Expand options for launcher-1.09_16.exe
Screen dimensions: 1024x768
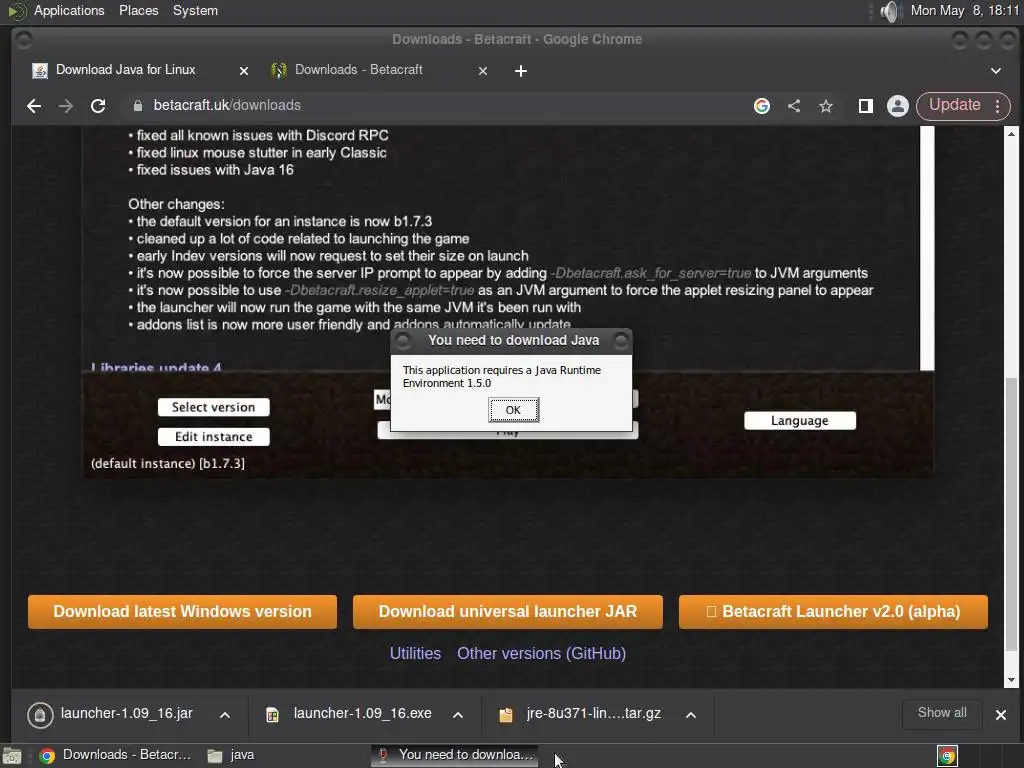pos(458,715)
